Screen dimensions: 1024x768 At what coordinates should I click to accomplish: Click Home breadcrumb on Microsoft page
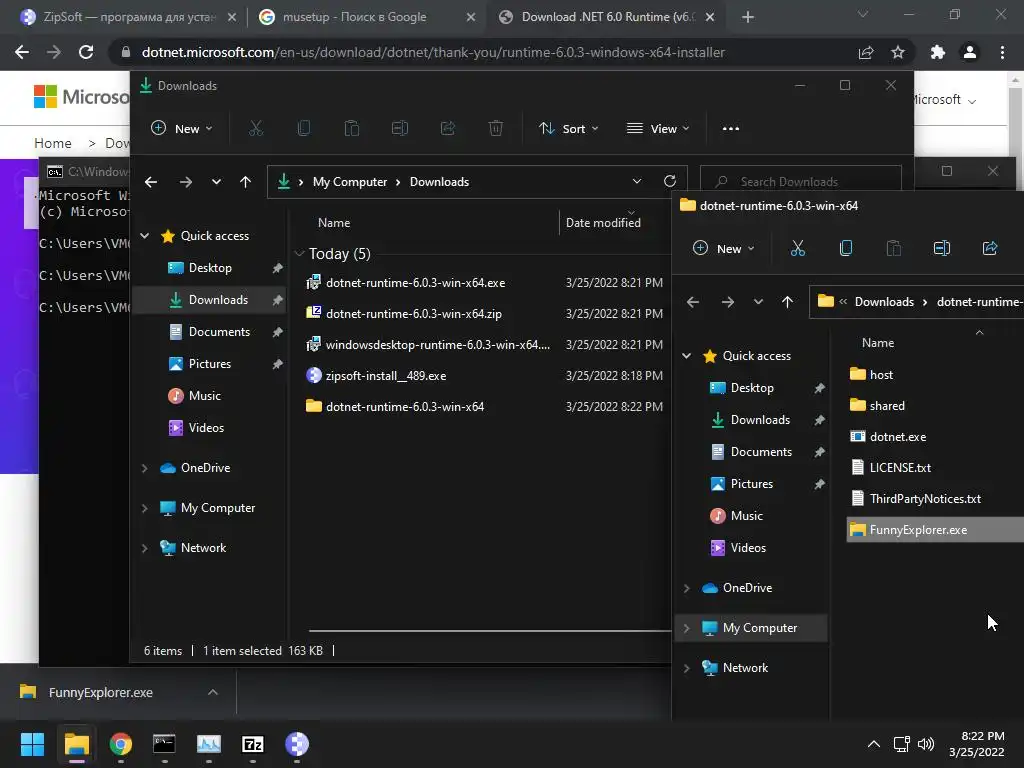coord(53,143)
